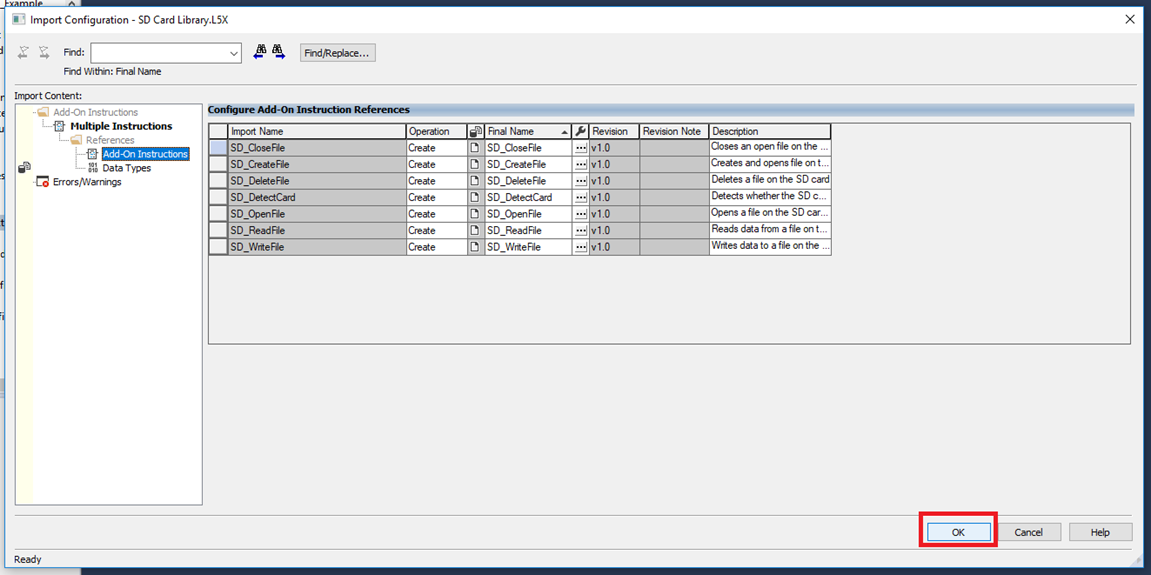1151x575 pixels.
Task: Open the Find combo box dropdown
Action: click(x=234, y=53)
